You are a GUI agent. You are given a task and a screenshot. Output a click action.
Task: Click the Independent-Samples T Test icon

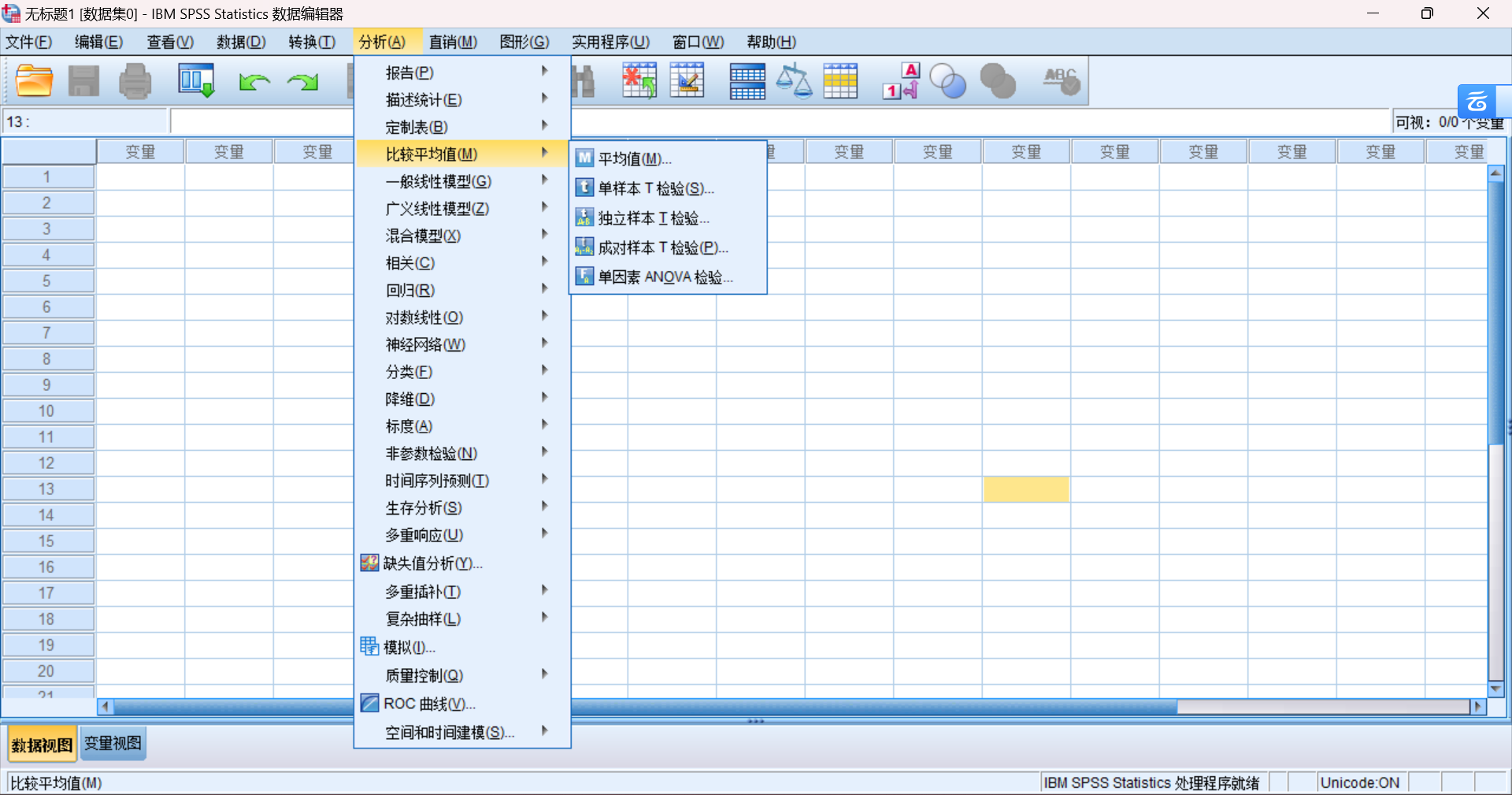[584, 217]
